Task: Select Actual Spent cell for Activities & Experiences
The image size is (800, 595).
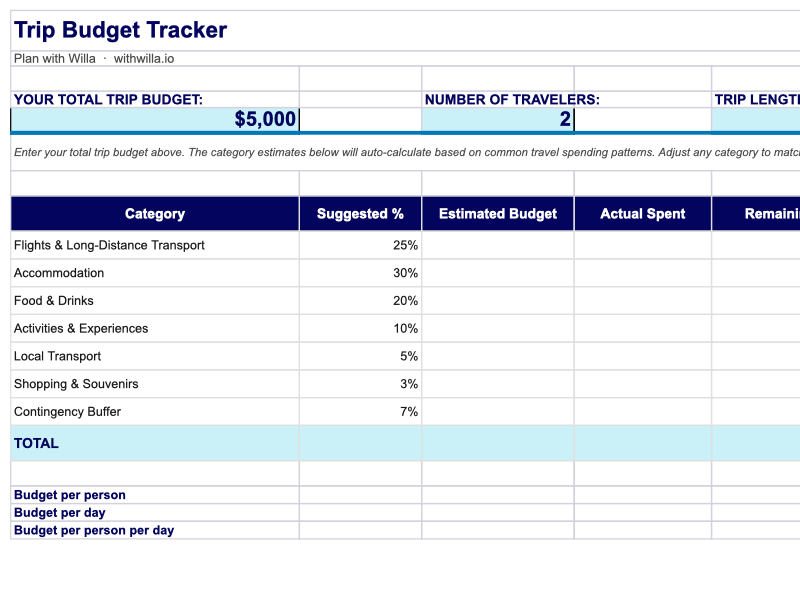Action: (642, 329)
